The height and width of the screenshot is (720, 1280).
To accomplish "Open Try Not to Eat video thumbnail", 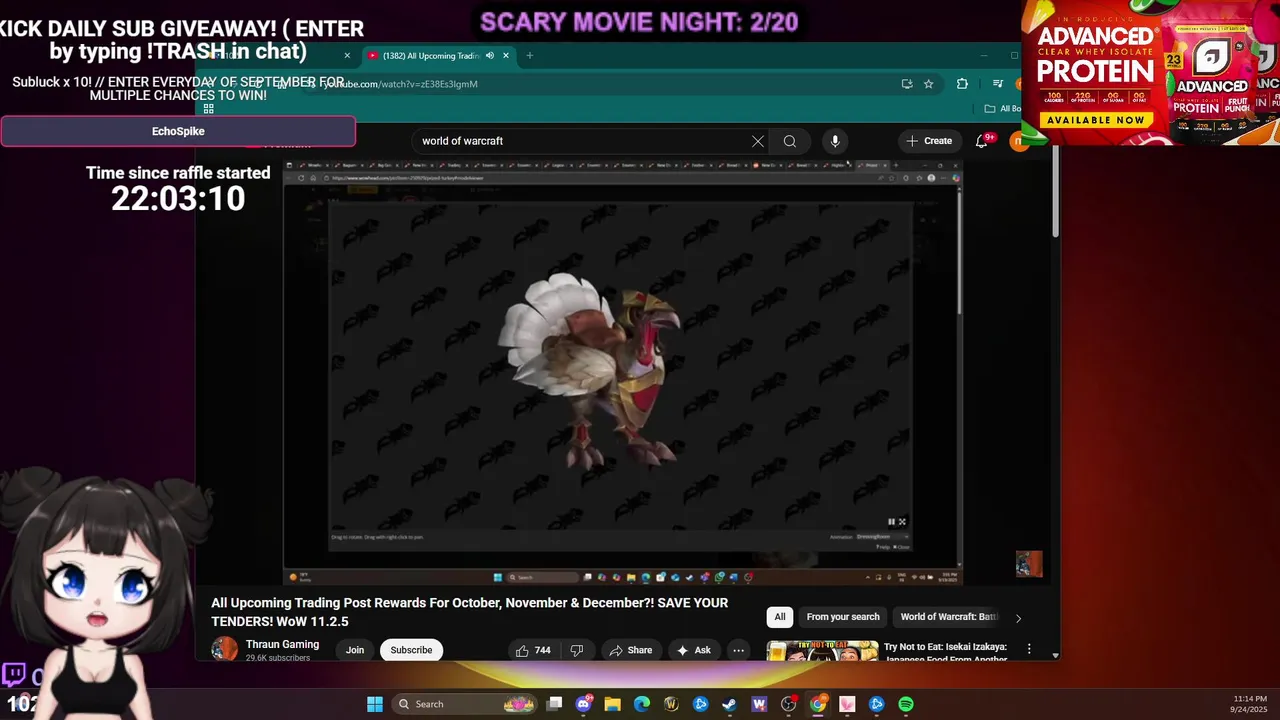I will pyautogui.click(x=822, y=651).
